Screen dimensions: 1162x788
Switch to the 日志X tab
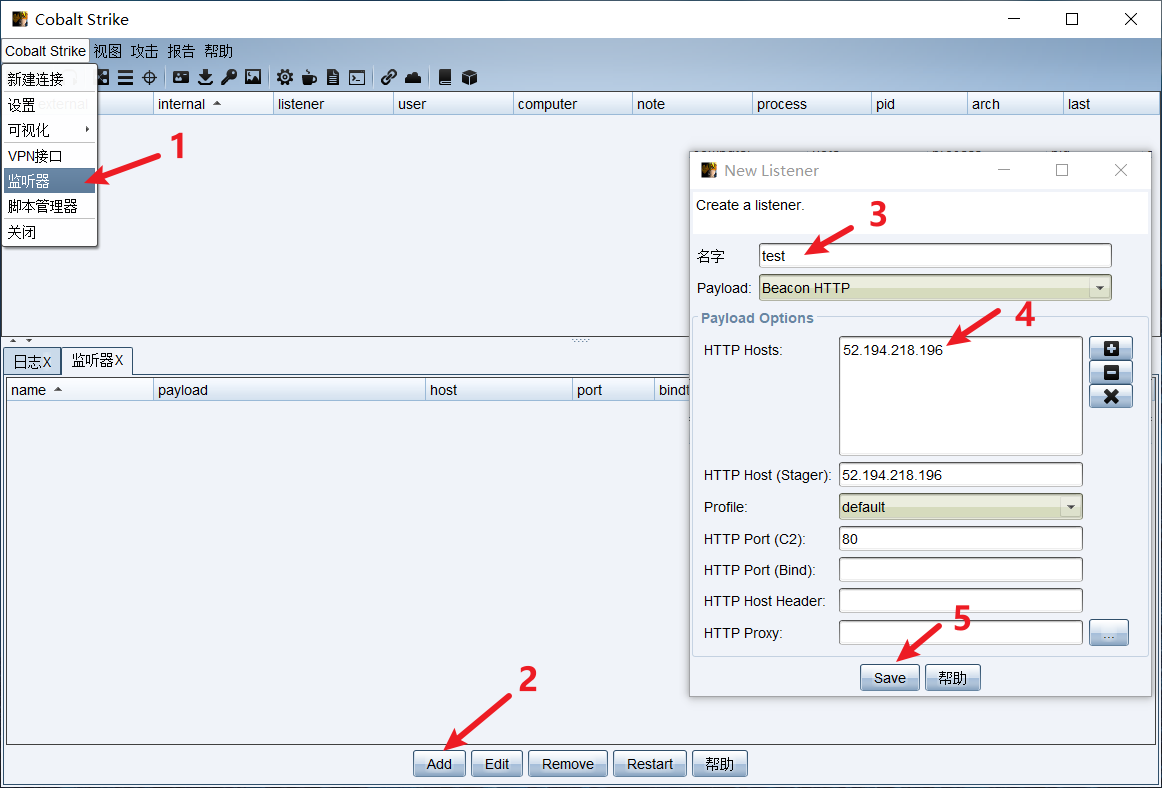pos(33,361)
